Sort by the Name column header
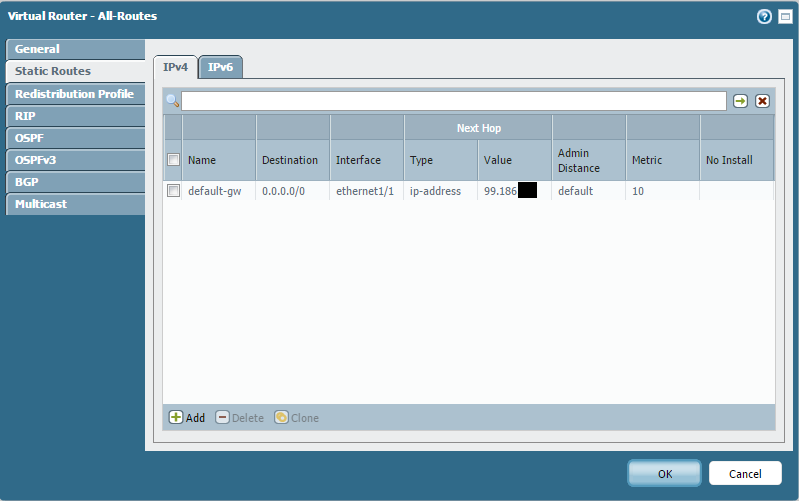This screenshot has height=501, width=799. coord(219,160)
